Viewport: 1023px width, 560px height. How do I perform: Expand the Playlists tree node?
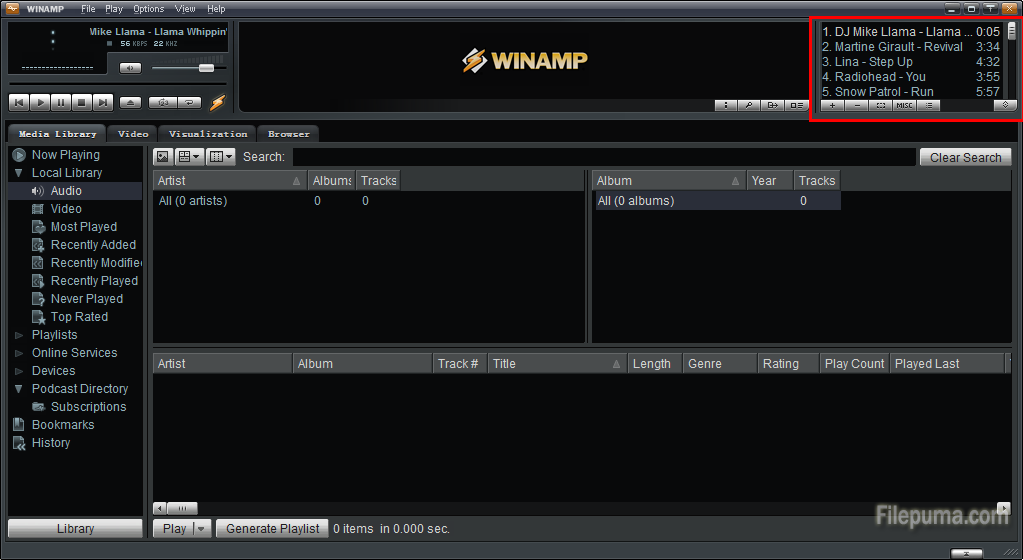point(18,335)
